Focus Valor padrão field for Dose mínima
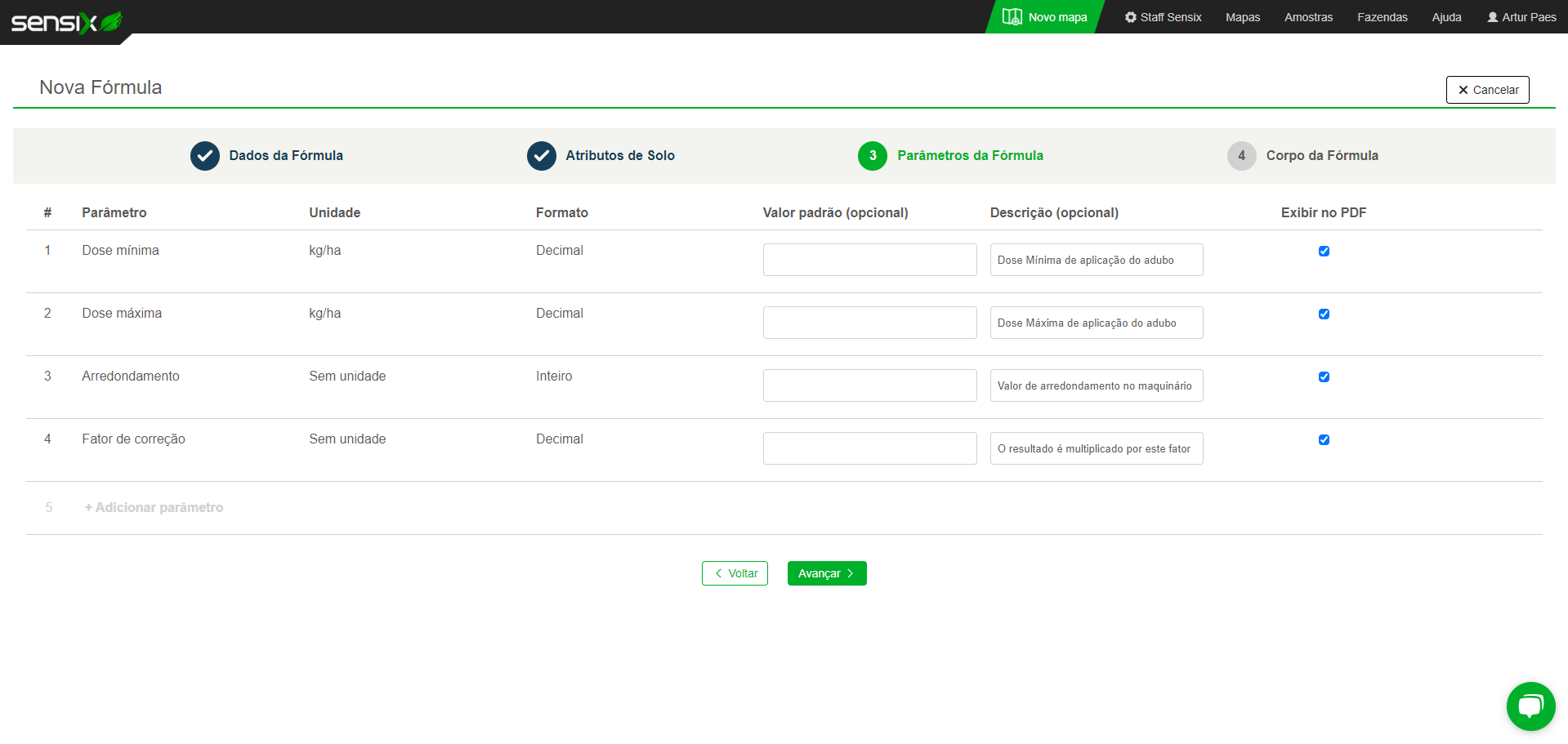This screenshot has height=744, width=1568. (869, 260)
